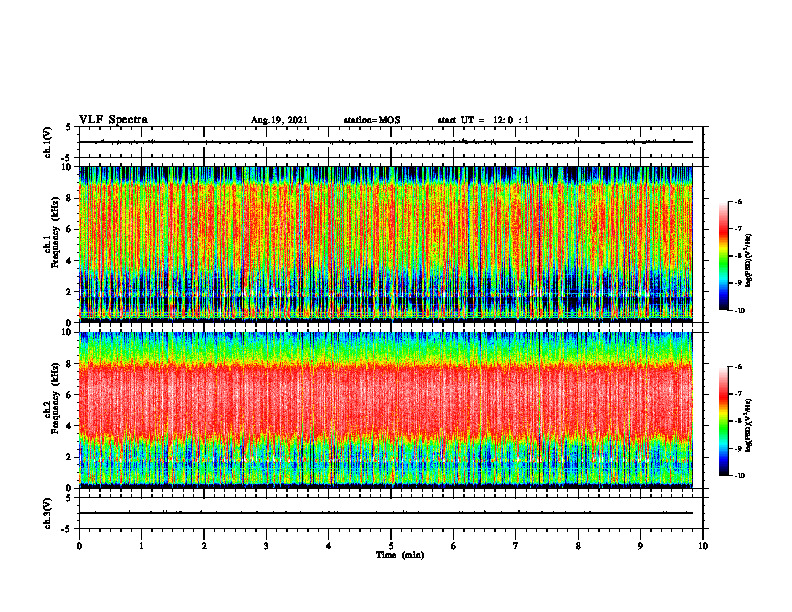The height and width of the screenshot is (612, 792).
Task: Click the ch.2 spectrogram panel
Action: pos(386,410)
